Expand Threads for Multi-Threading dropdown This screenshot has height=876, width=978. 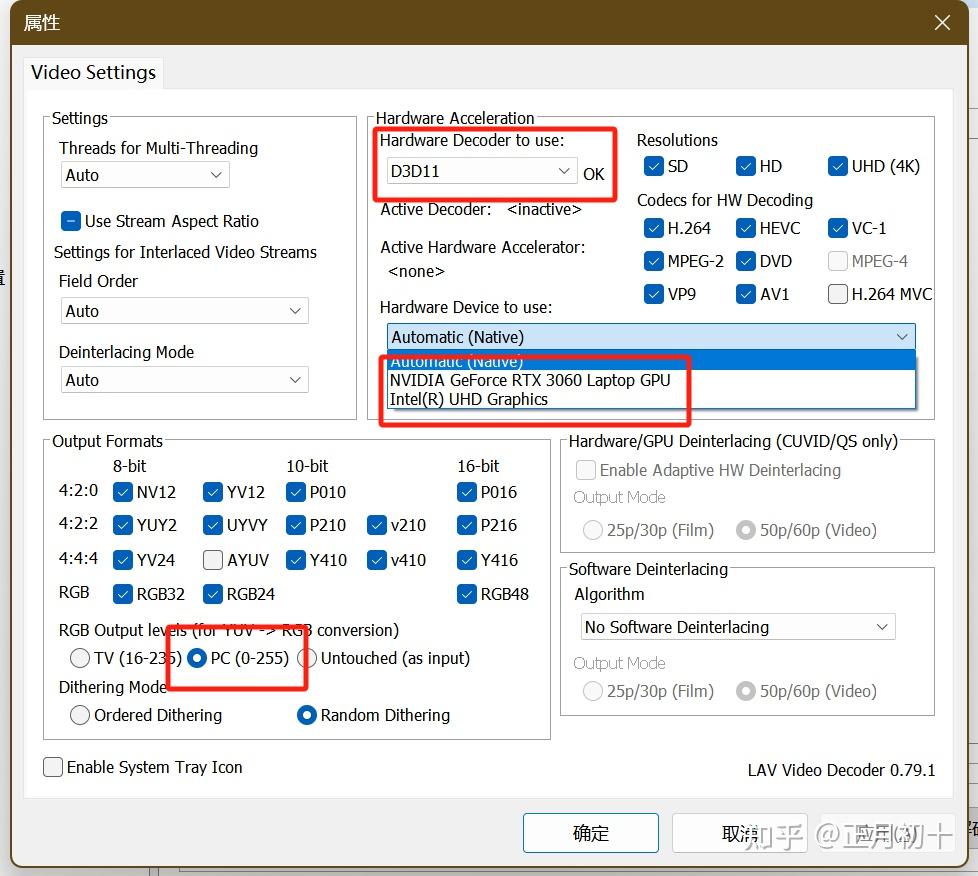click(x=145, y=175)
